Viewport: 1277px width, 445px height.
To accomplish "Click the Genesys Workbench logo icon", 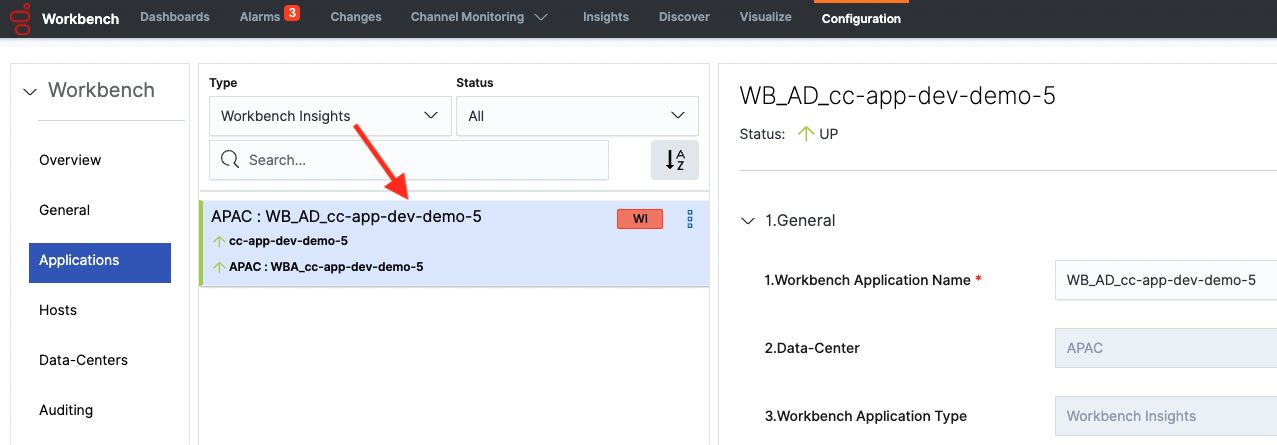I will point(20,18).
